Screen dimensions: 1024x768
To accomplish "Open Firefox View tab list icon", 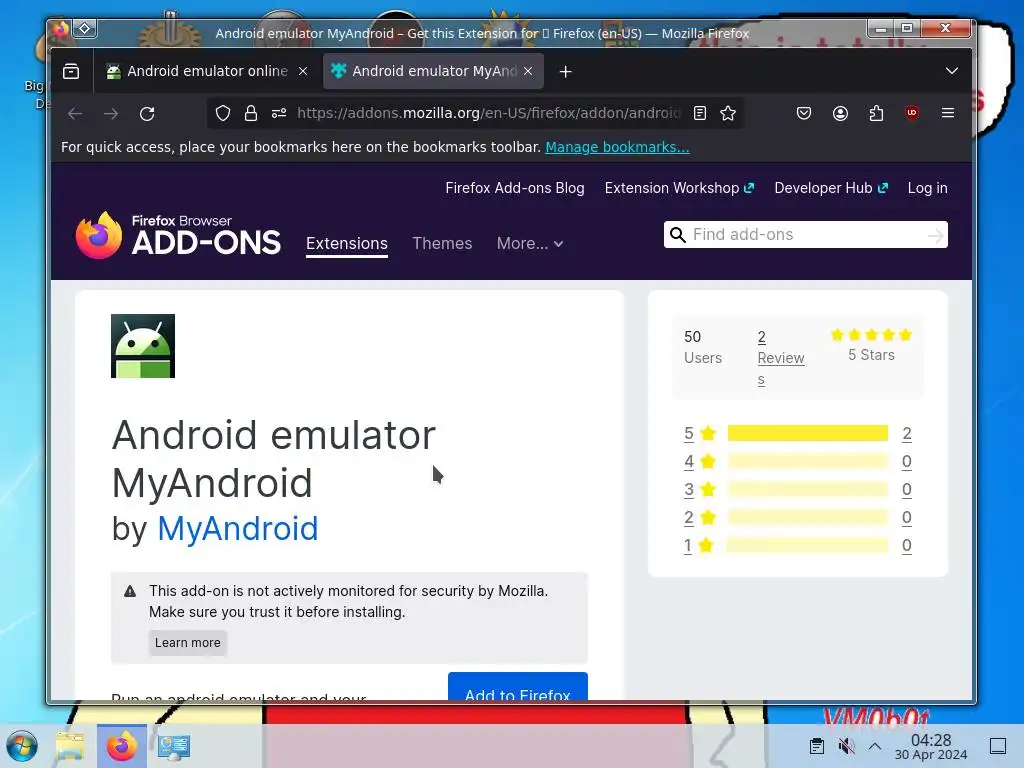I will tap(71, 71).
